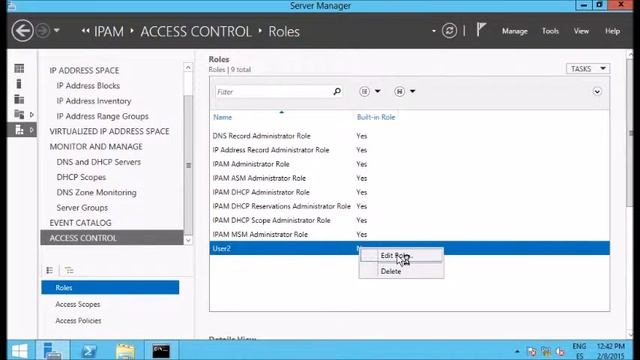
Task: Open the navigation history dropdown arrow
Action: point(57,31)
